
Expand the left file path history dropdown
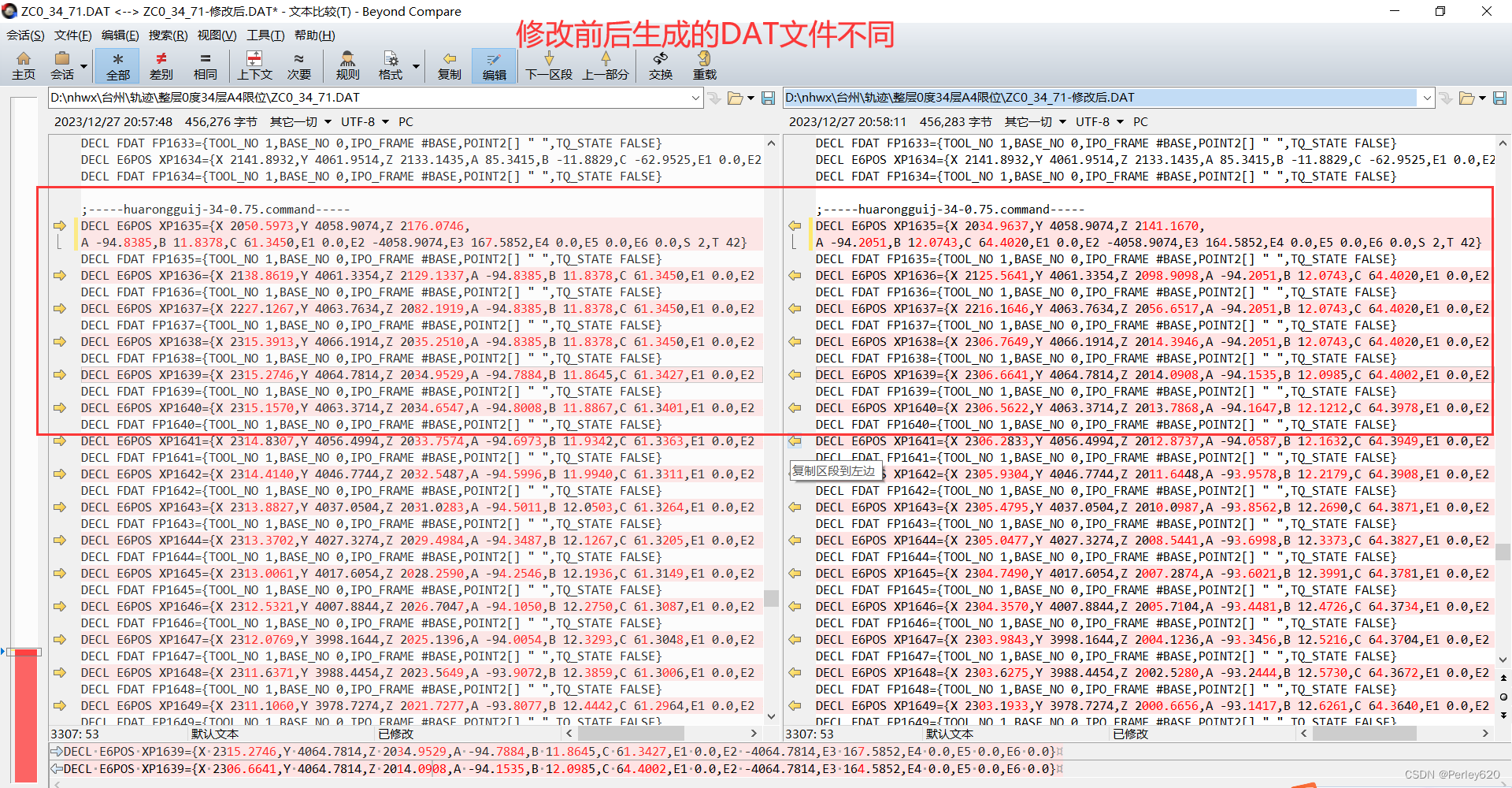coord(695,98)
